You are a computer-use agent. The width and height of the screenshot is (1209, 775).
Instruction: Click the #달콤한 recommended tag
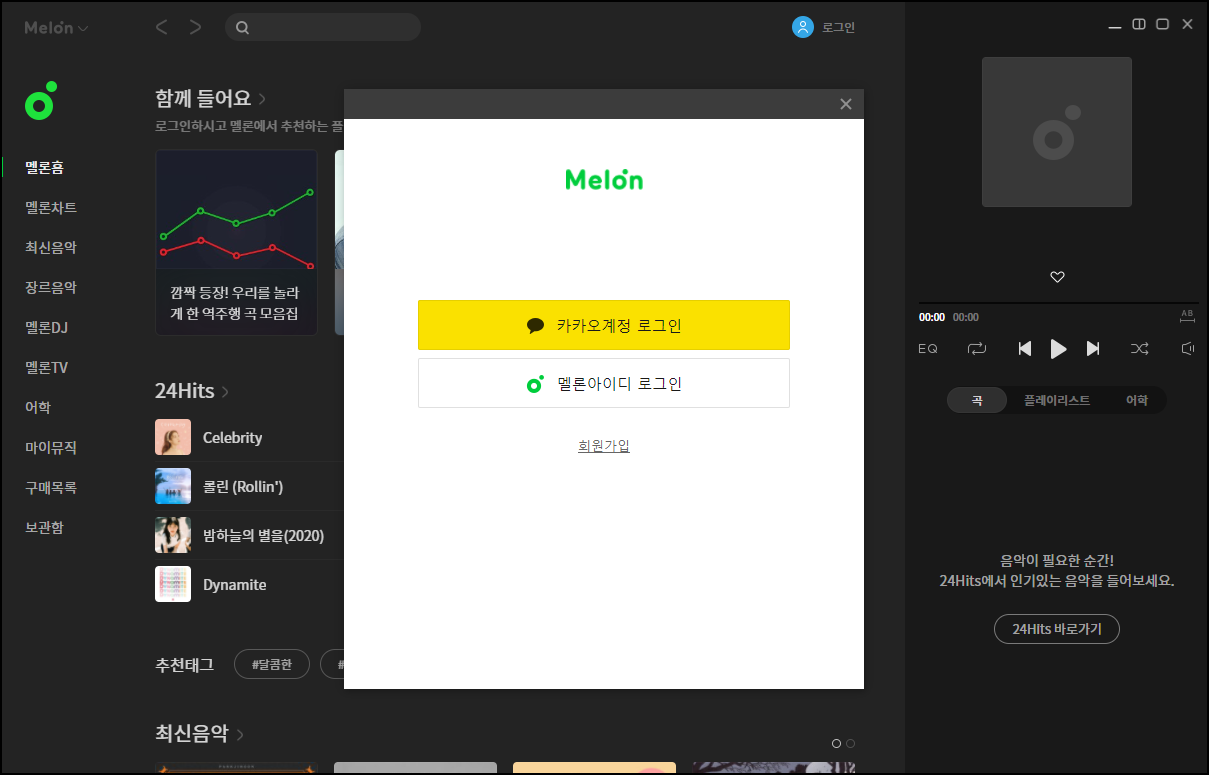272,664
